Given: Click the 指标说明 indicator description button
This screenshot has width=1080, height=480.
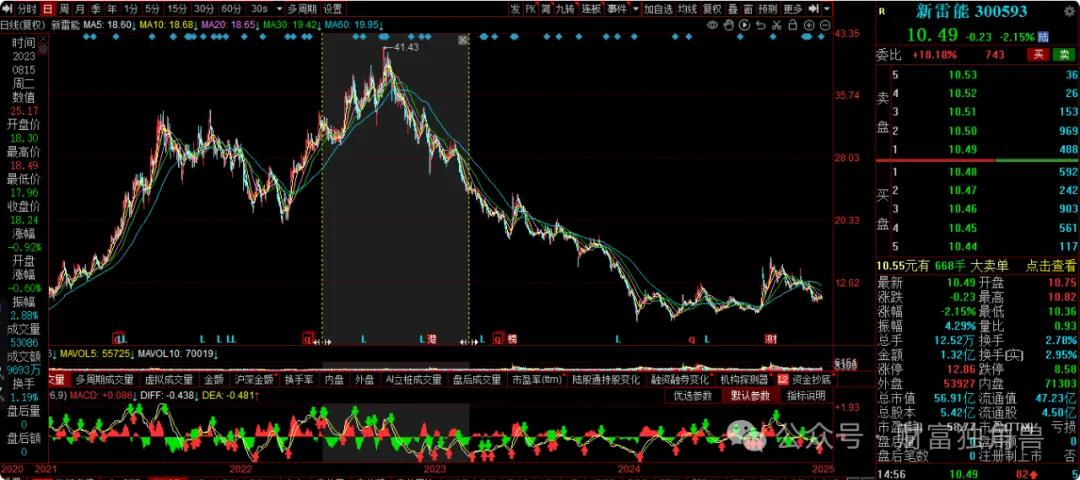Looking at the screenshot, I should tap(805, 395).
